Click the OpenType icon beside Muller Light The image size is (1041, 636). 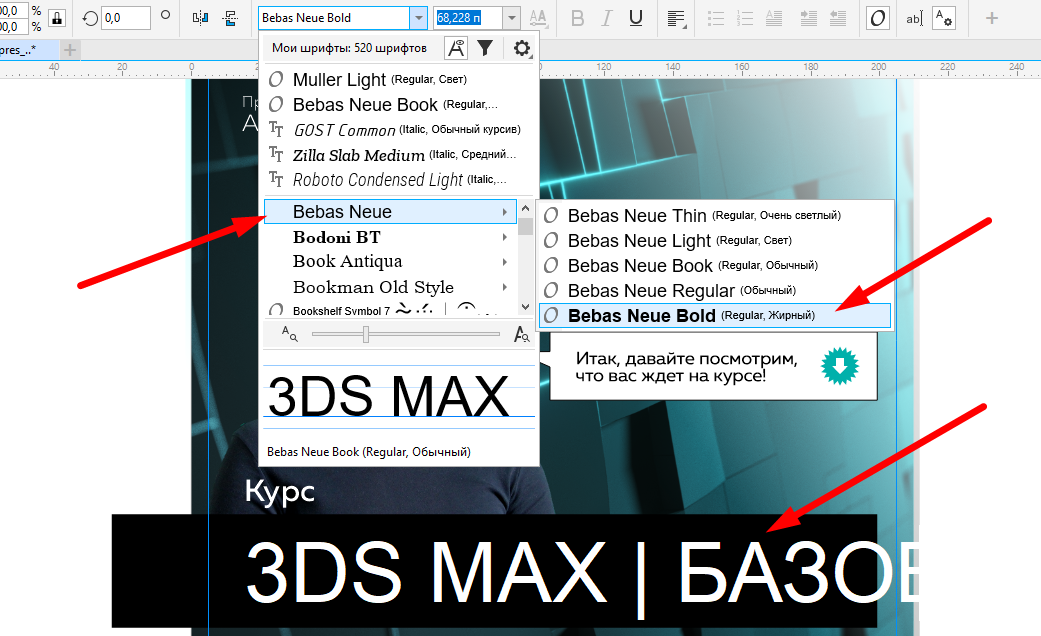(x=276, y=80)
